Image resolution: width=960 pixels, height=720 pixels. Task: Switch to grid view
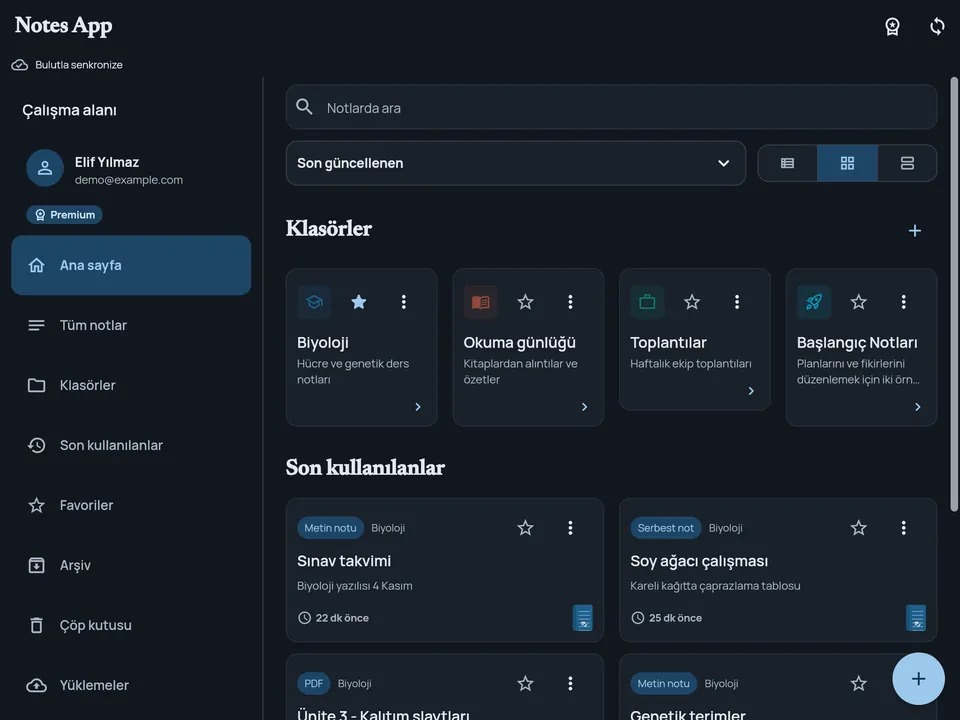pyautogui.click(x=847, y=163)
